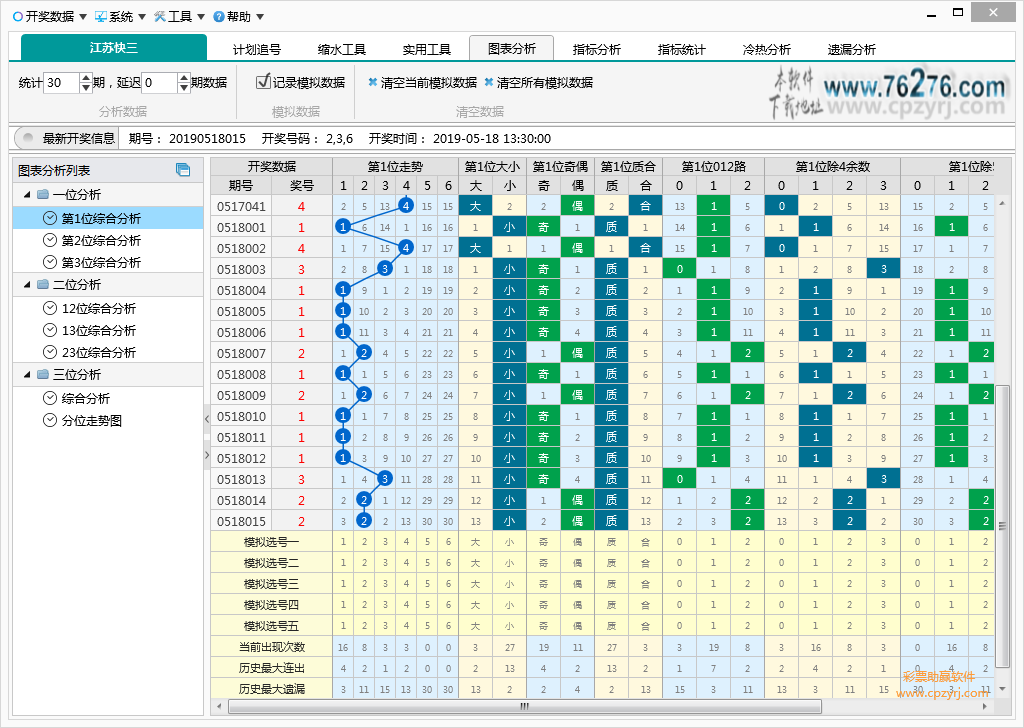
Task: Select 13位综合分析 in the tree
Action: click(x=108, y=330)
